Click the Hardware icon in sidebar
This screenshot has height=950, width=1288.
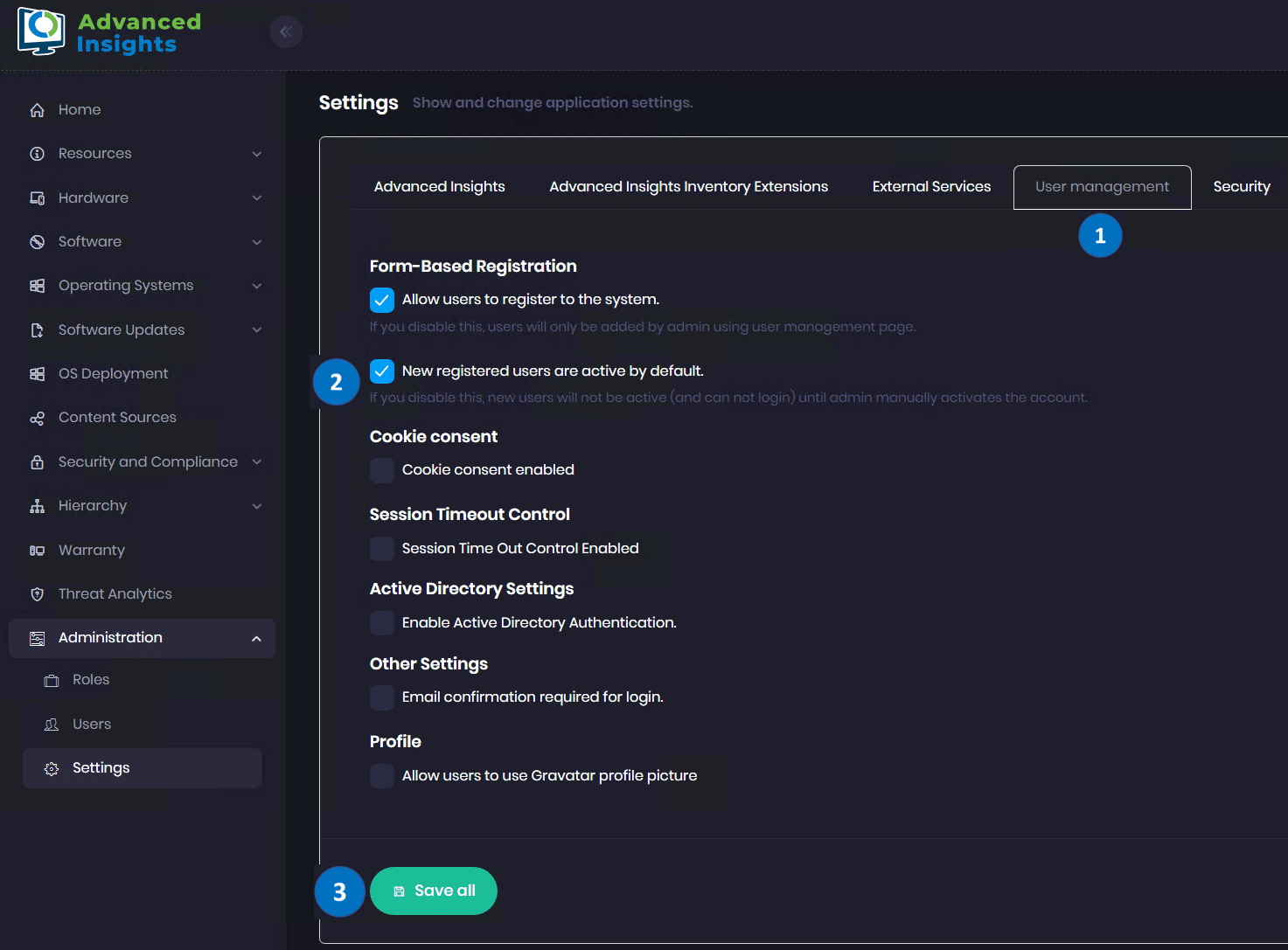pyautogui.click(x=37, y=198)
